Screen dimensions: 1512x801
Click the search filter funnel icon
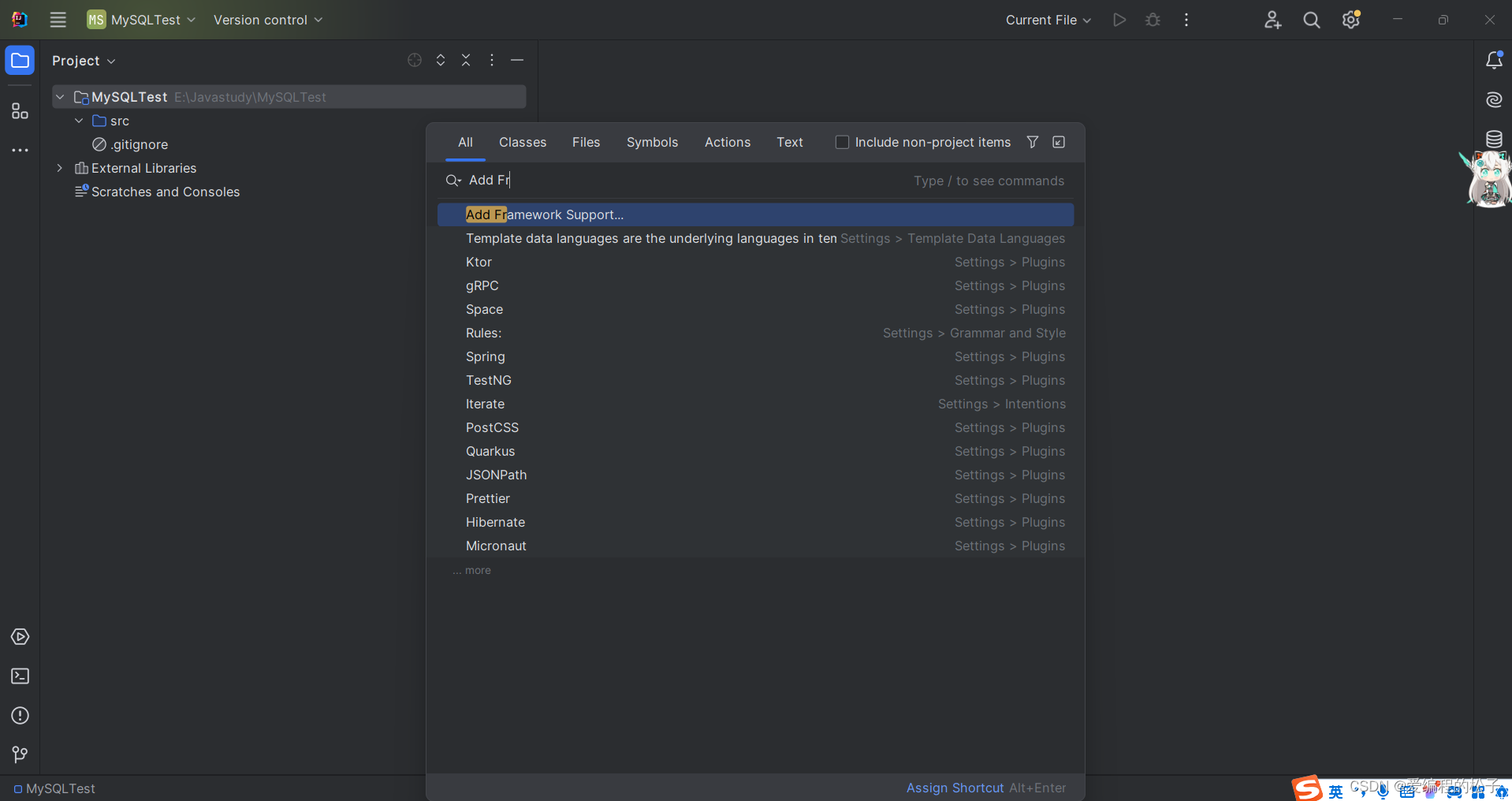tap(1033, 142)
